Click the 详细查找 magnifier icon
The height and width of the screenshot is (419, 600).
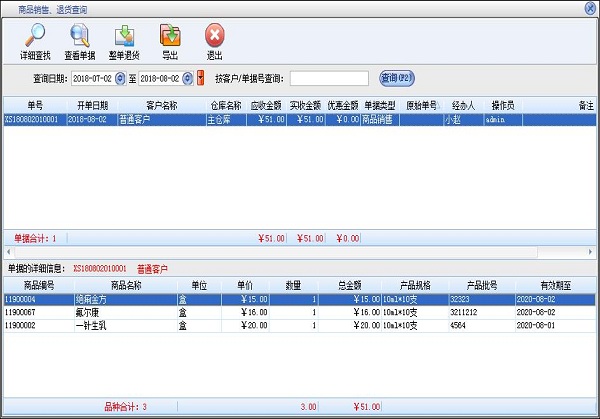pos(35,37)
